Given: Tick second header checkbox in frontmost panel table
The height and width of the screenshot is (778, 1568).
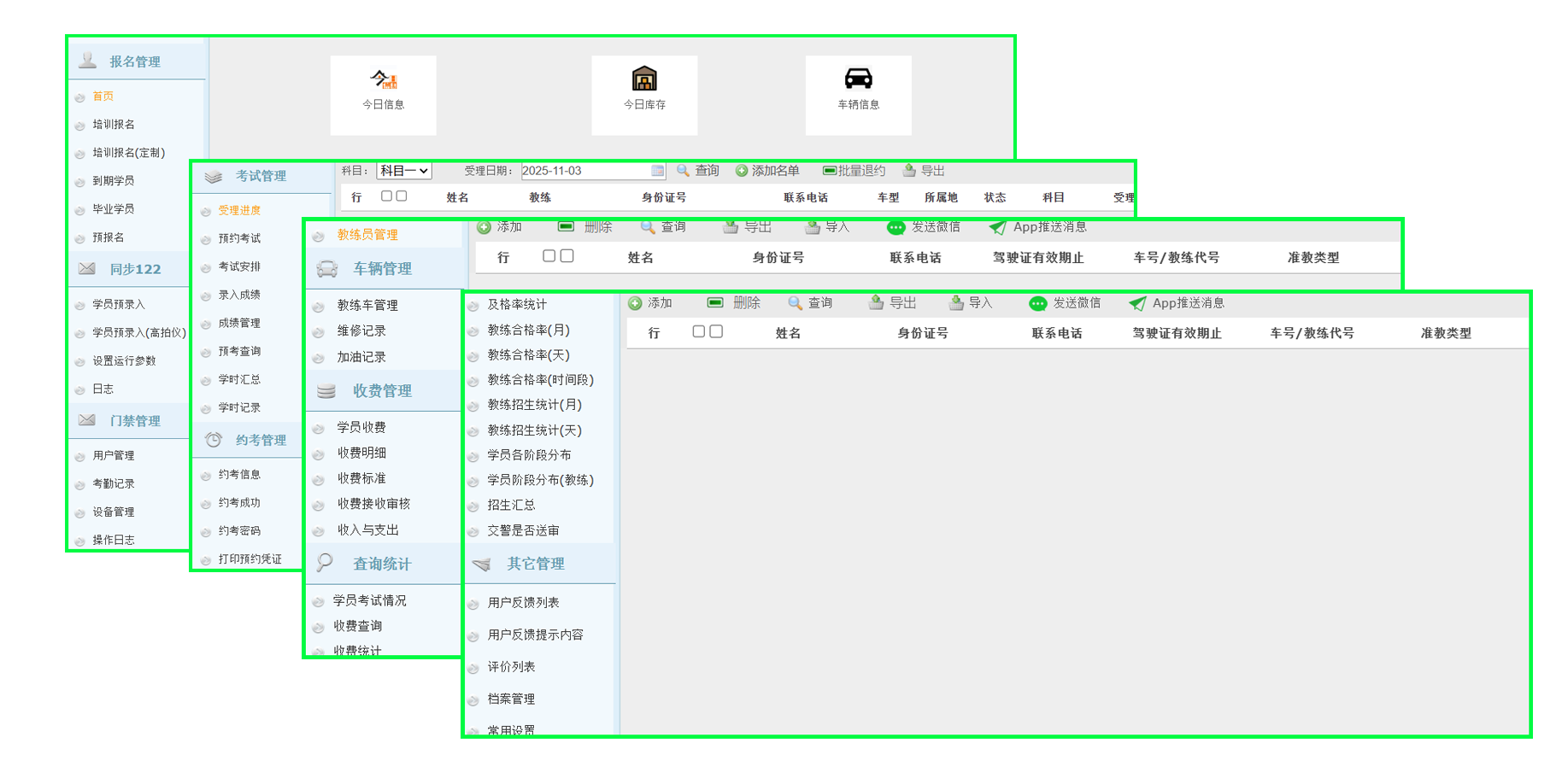Looking at the screenshot, I should (x=716, y=331).
